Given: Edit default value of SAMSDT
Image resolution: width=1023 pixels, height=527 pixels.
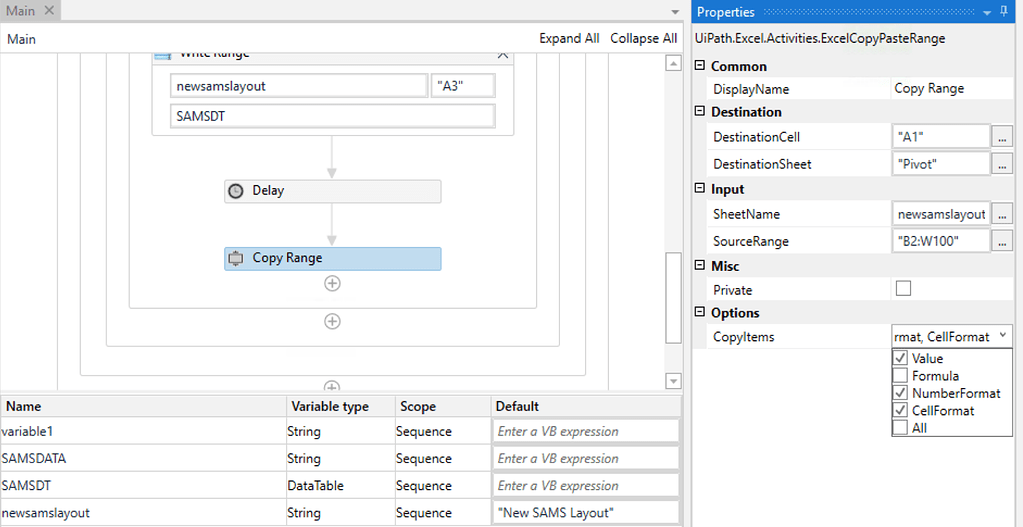Looking at the screenshot, I should [x=586, y=486].
